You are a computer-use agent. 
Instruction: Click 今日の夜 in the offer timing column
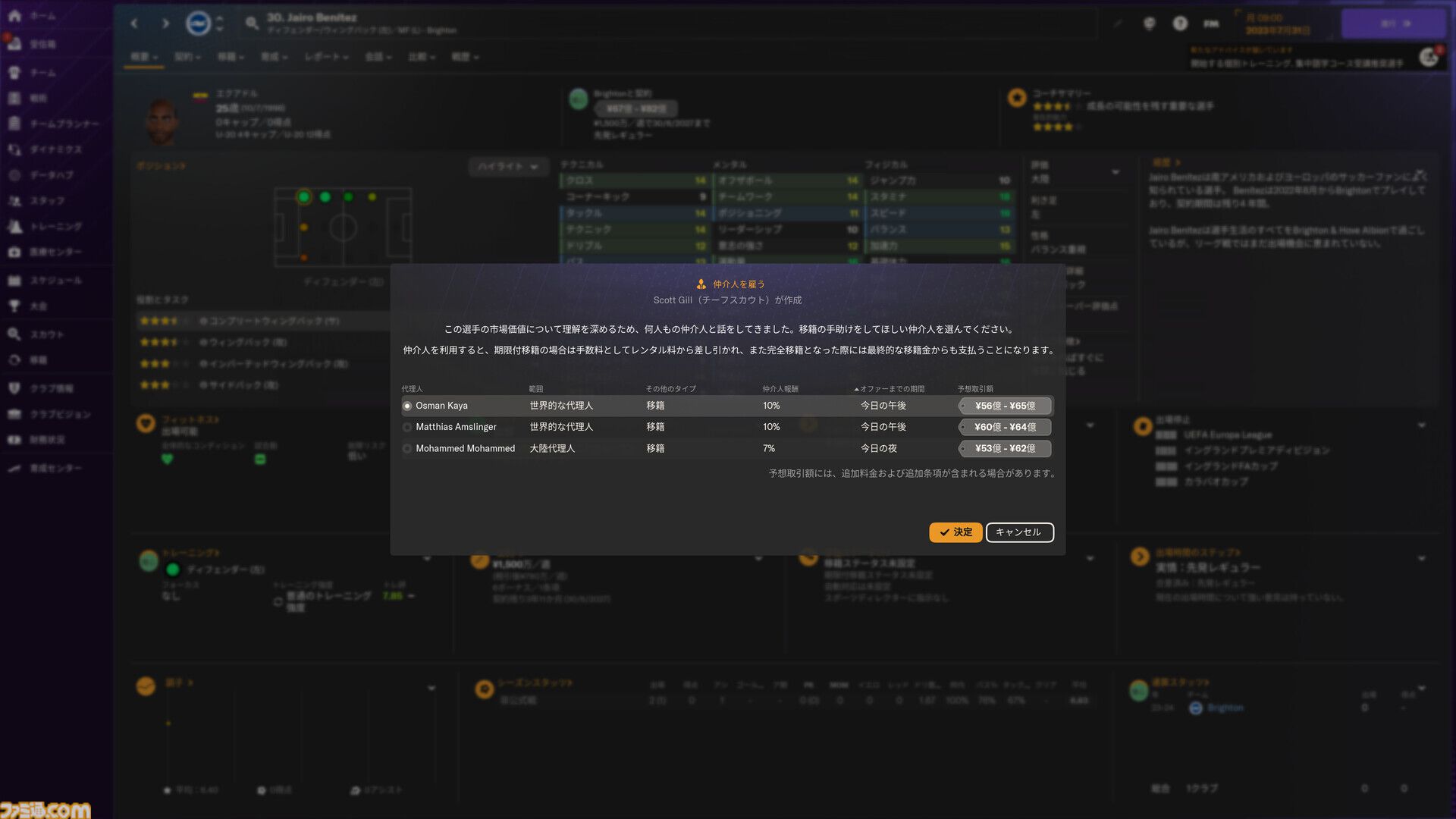click(878, 449)
